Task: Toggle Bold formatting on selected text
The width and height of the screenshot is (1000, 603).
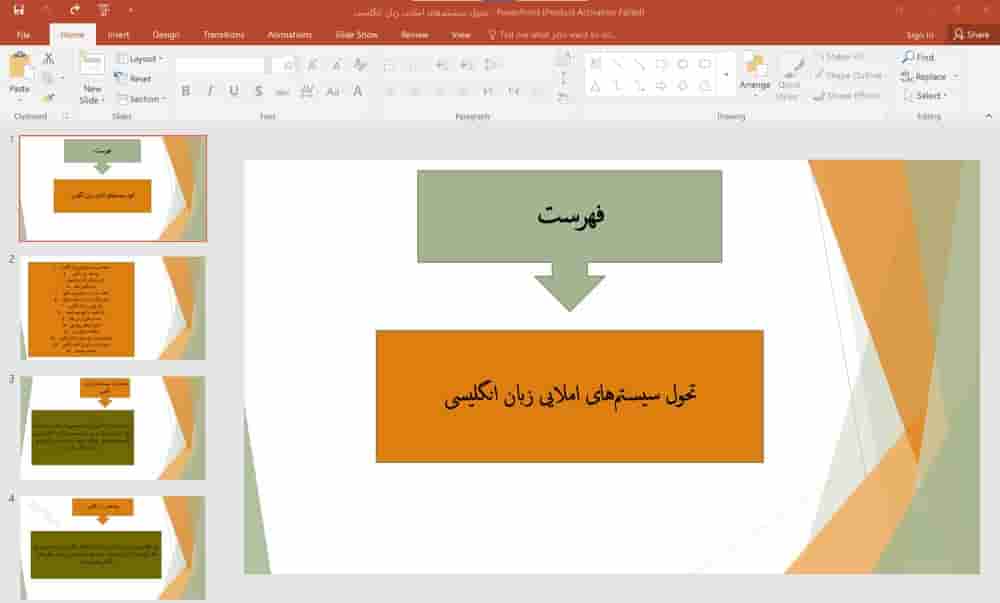Action: 187,90
